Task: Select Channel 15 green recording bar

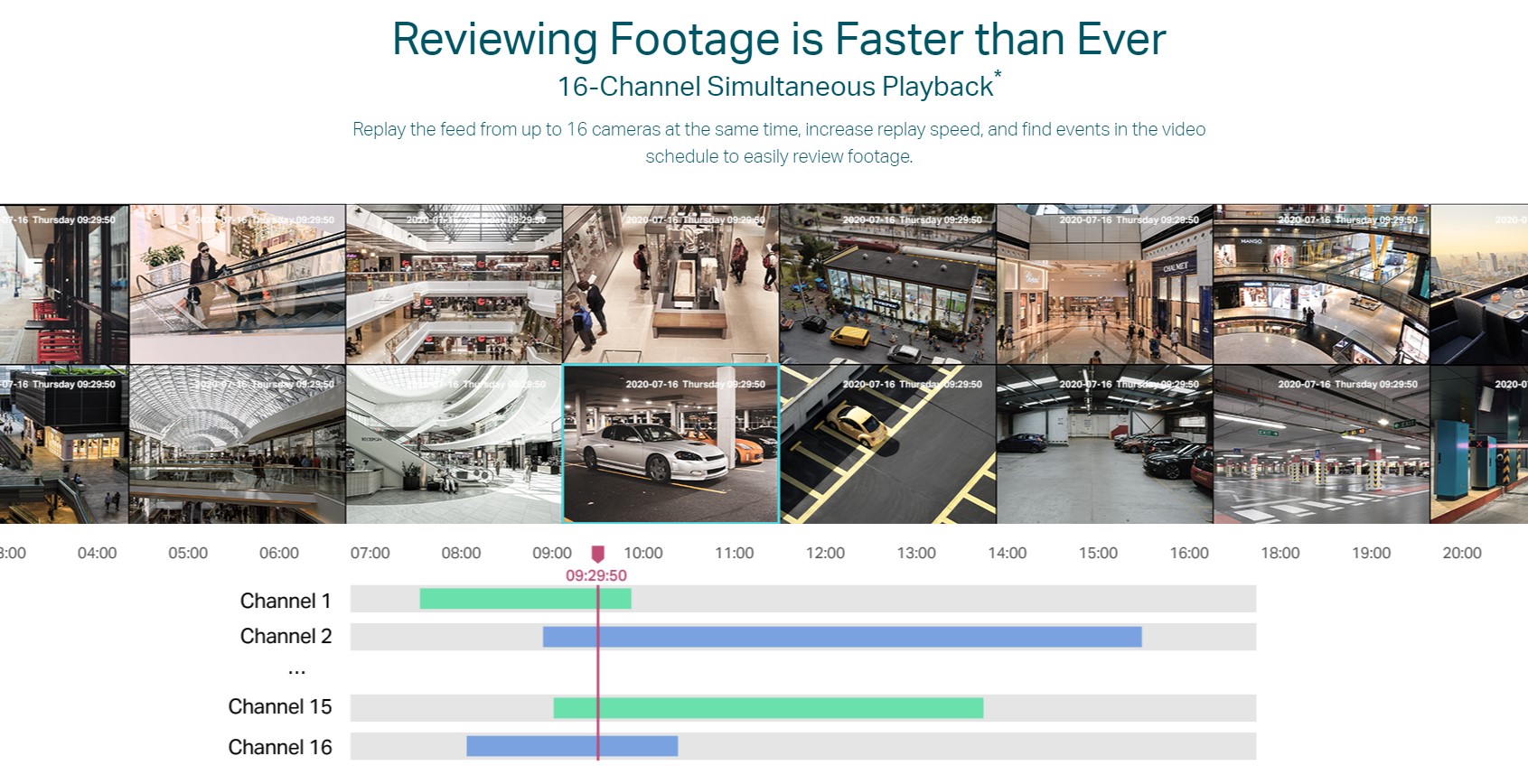Action: click(768, 707)
